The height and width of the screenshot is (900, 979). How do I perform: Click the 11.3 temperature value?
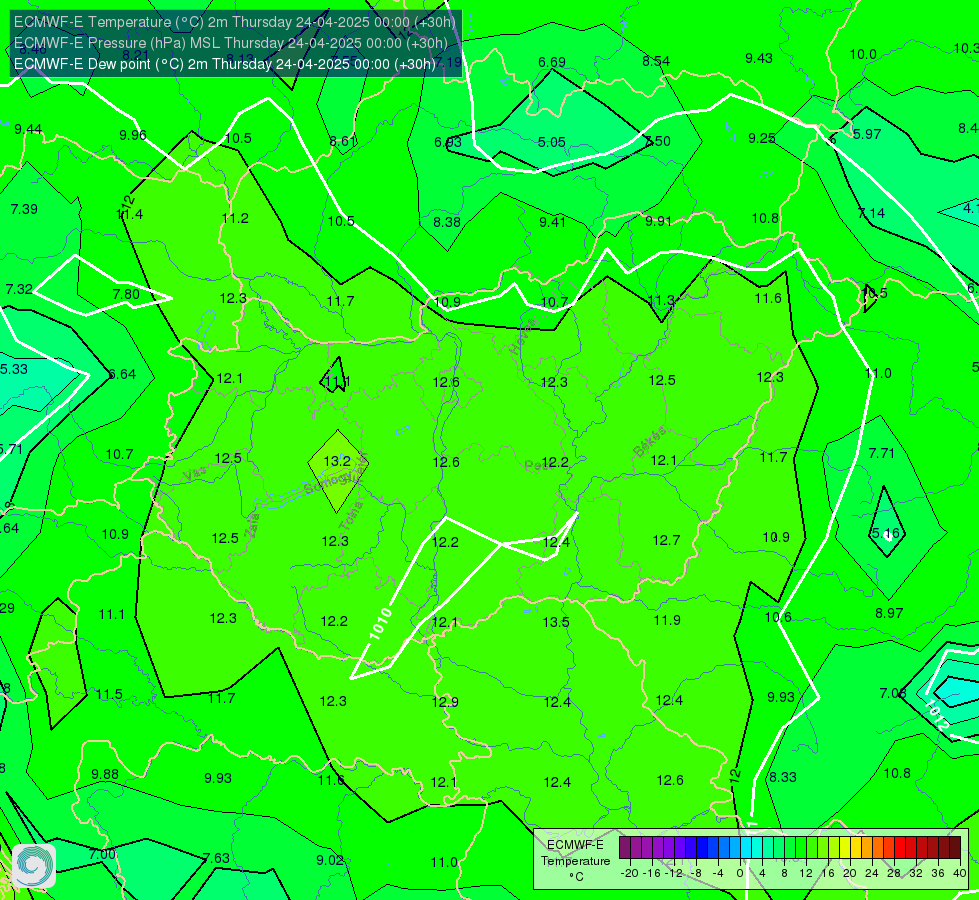coord(661,301)
